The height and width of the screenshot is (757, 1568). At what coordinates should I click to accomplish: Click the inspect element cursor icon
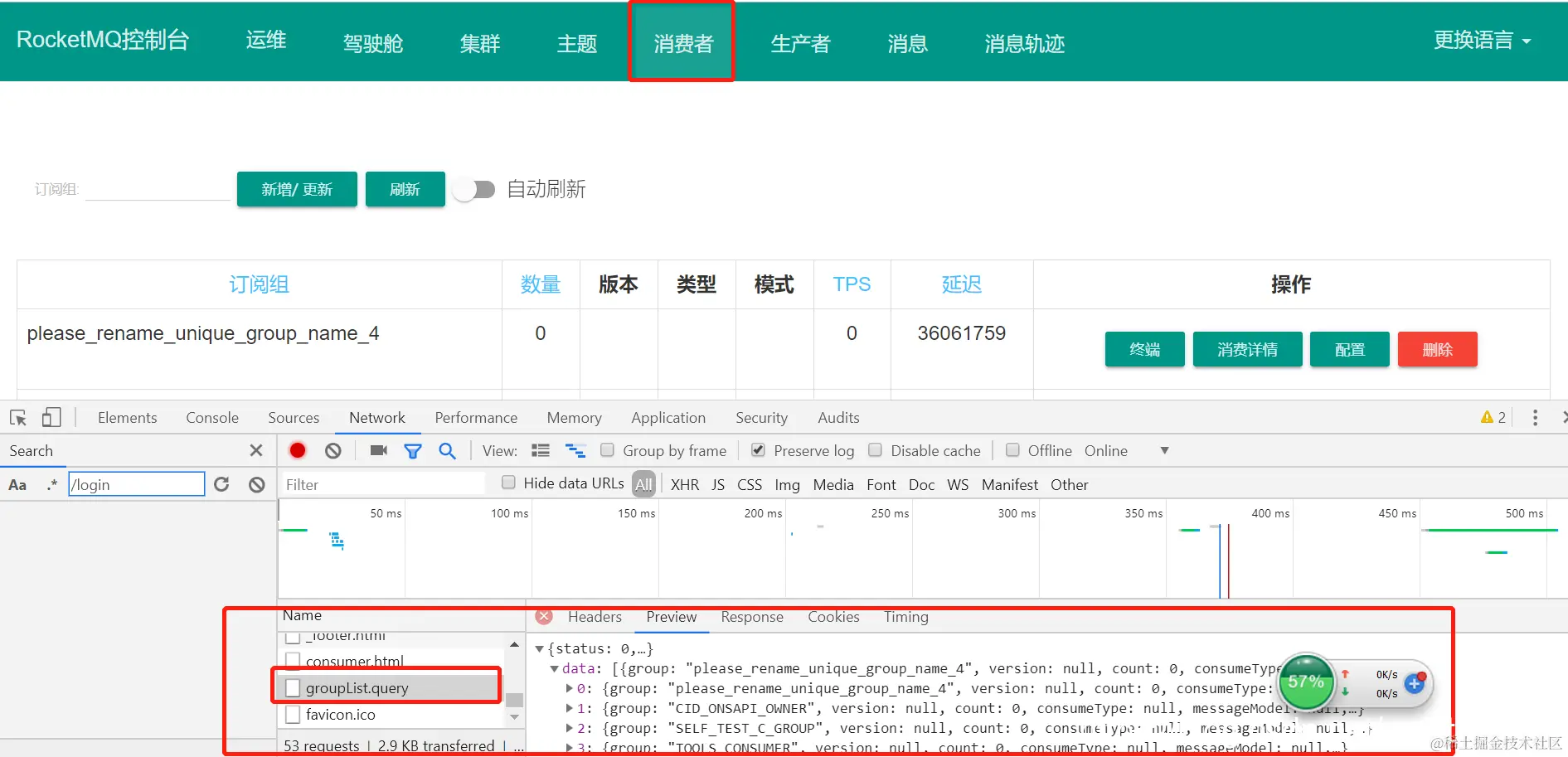[18, 418]
